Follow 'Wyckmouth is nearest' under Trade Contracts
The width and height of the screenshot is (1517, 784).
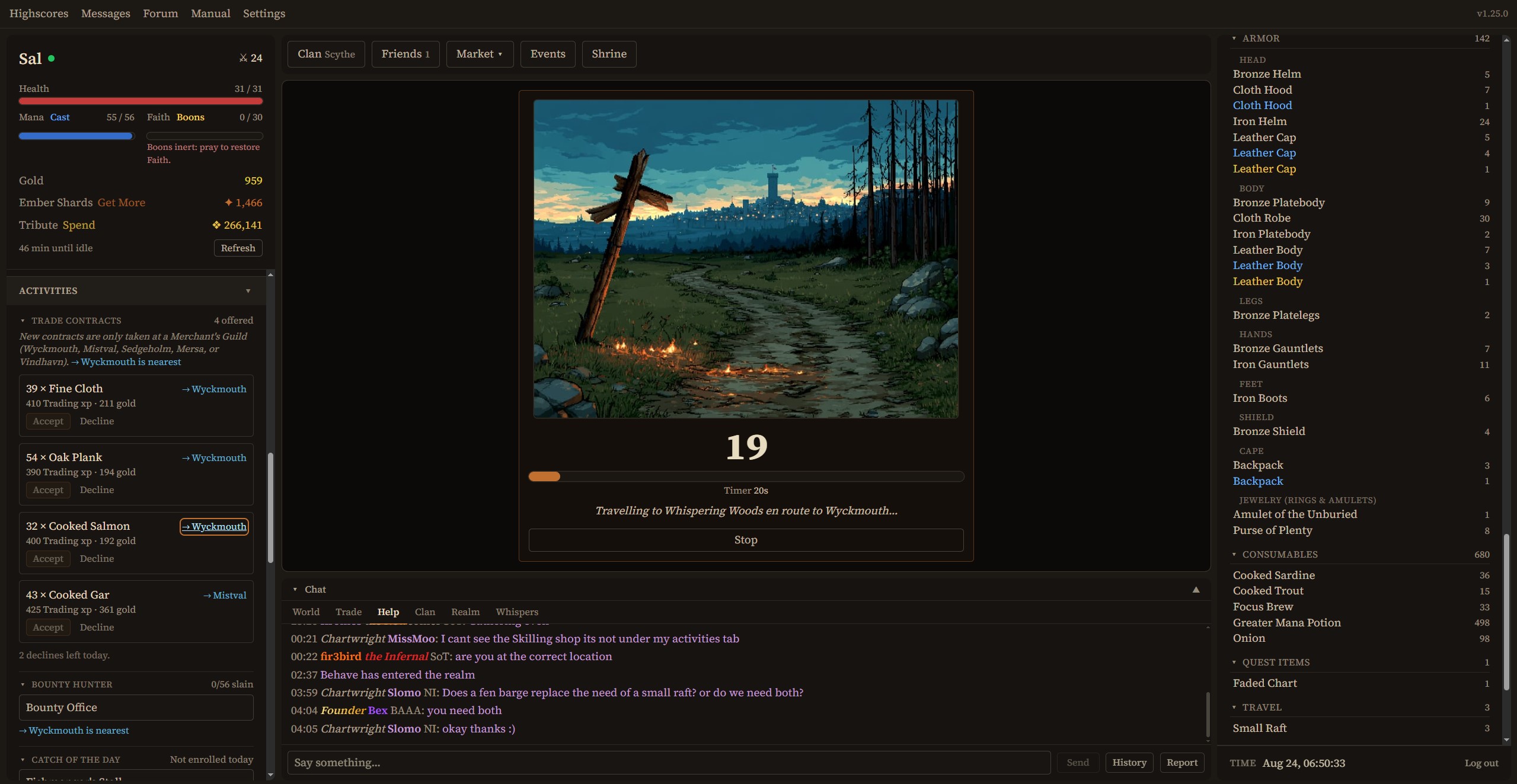tap(126, 362)
